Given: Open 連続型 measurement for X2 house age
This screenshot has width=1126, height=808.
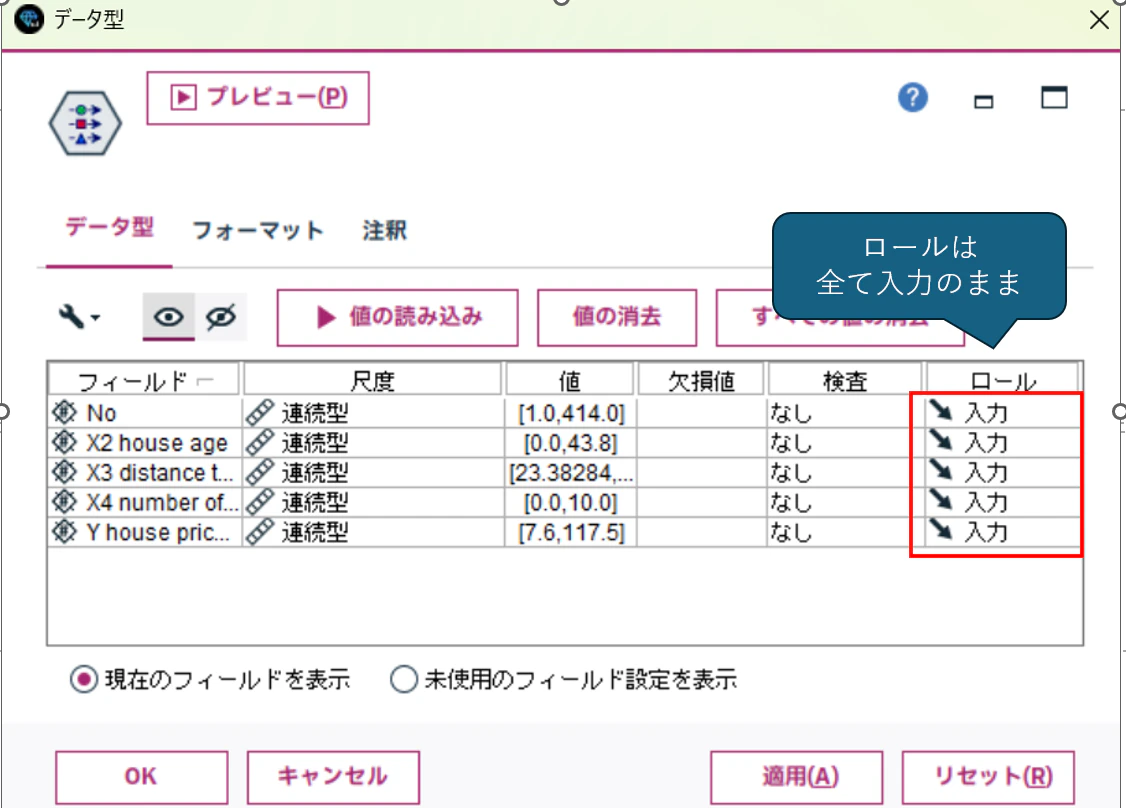Looking at the screenshot, I should (x=373, y=443).
